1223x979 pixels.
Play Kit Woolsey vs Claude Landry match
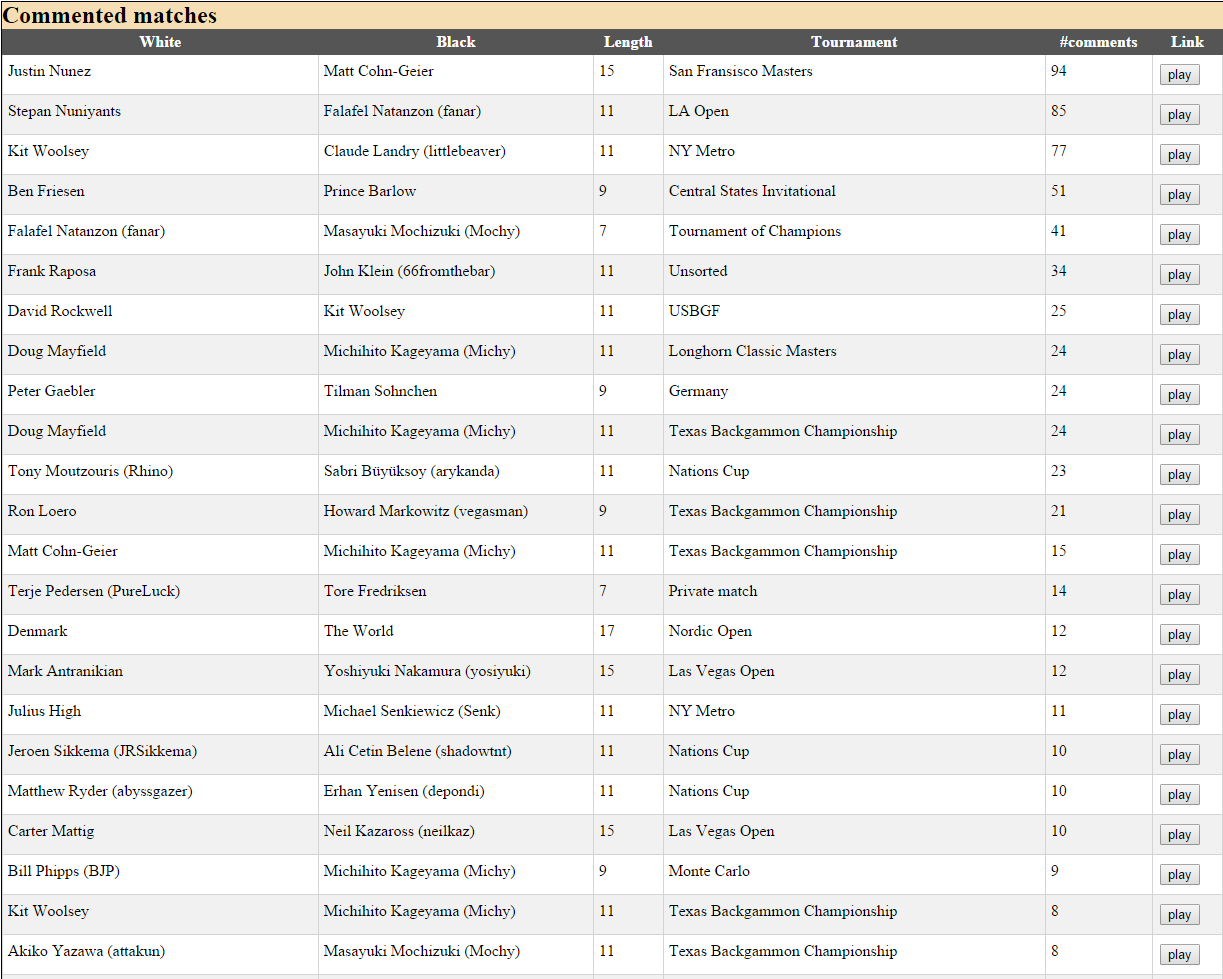coord(1179,155)
